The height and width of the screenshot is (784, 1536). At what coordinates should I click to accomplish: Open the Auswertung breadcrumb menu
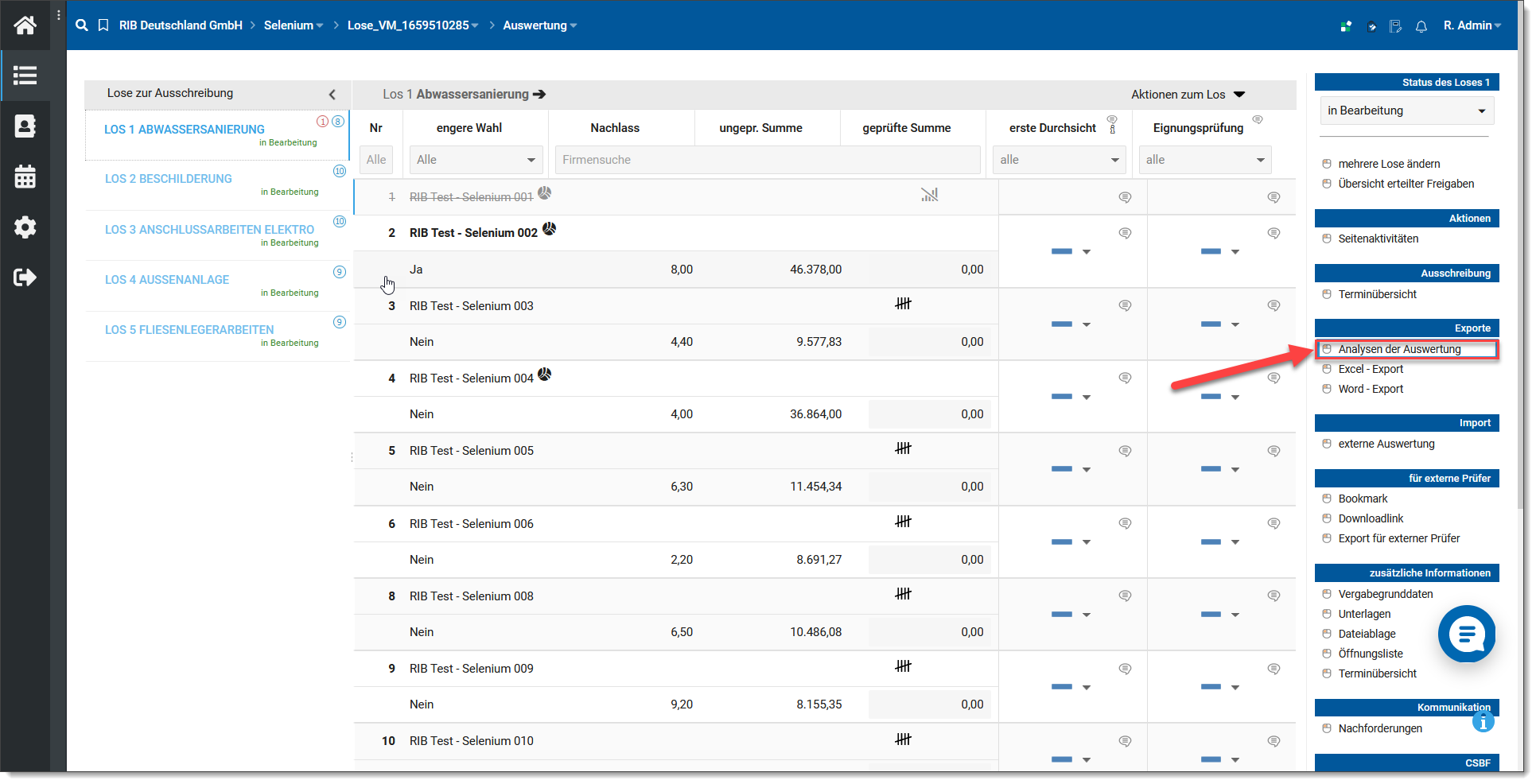539,25
